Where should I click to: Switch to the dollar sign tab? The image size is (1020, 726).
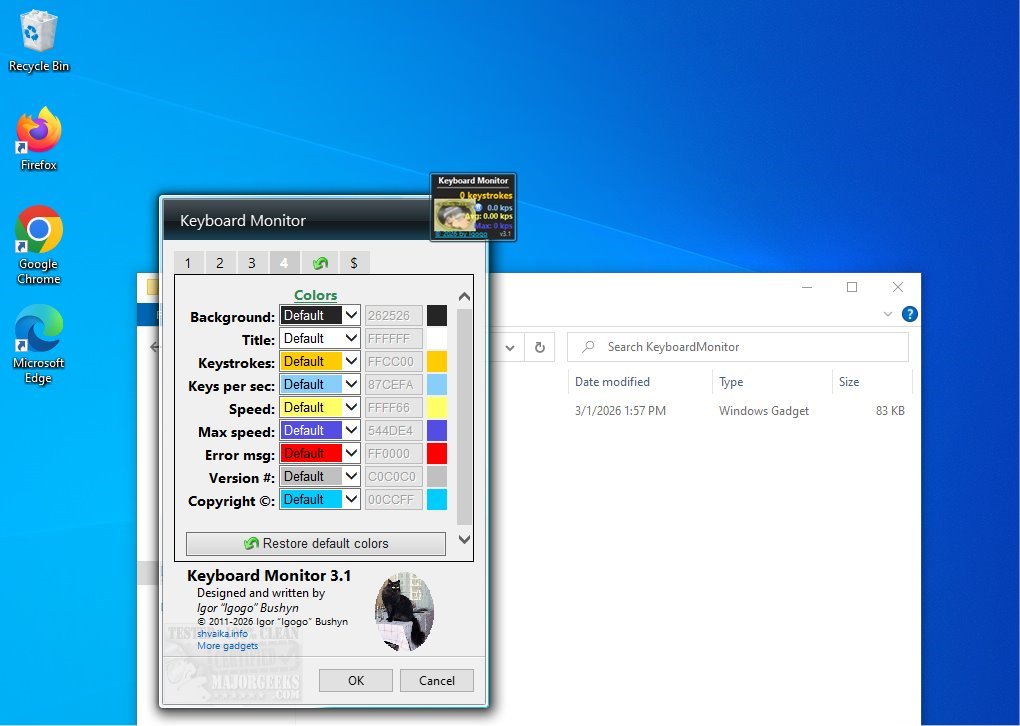[353, 263]
